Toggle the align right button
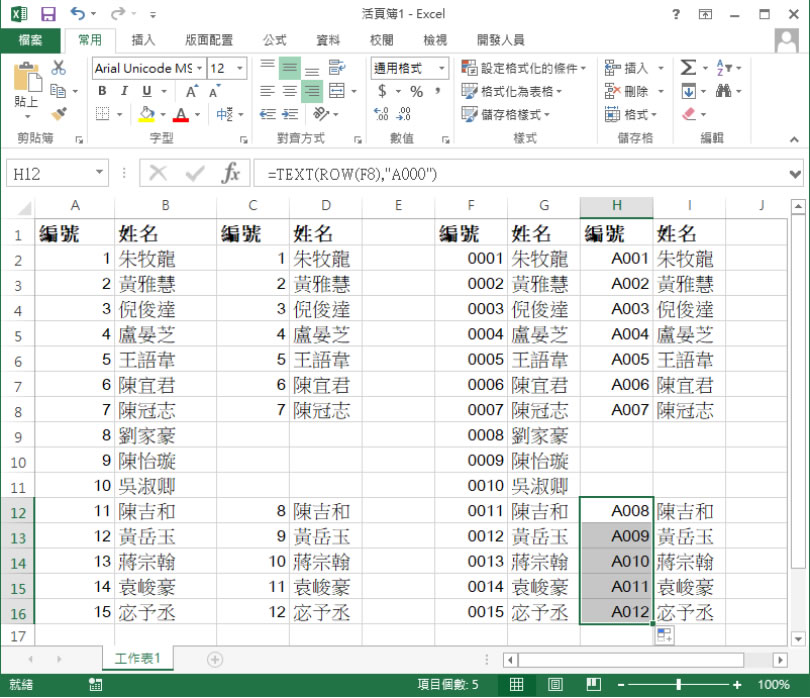Viewport: 810px width, 698px height. (x=312, y=91)
